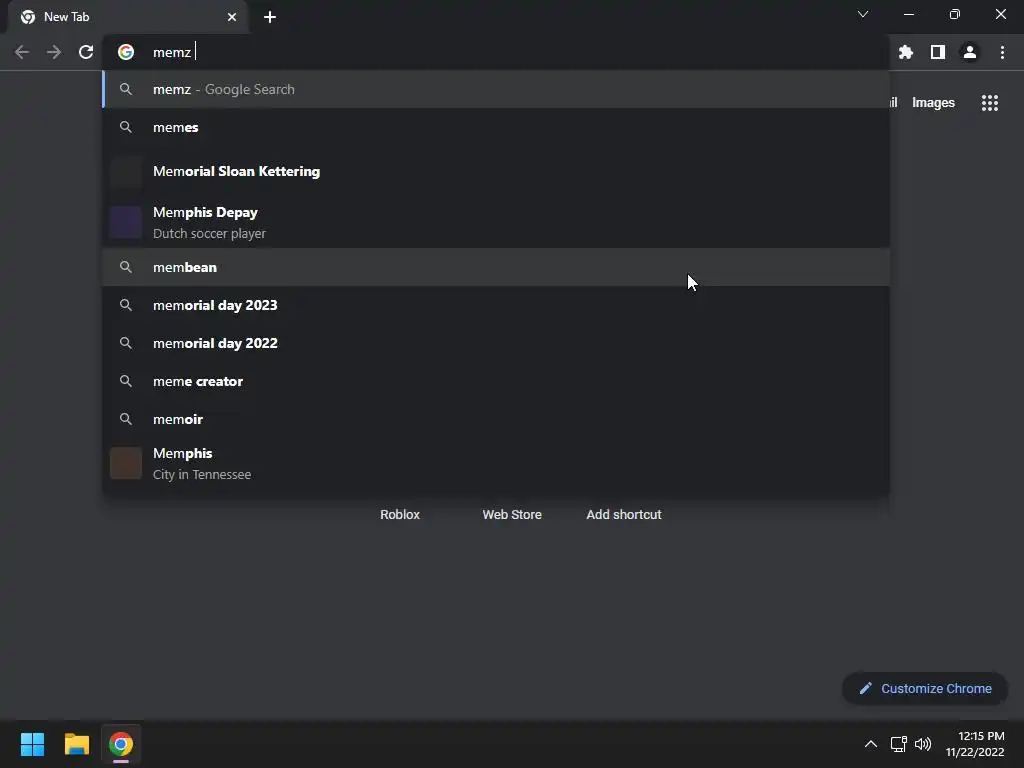Select the 'memoir' suggestion

click(496, 419)
